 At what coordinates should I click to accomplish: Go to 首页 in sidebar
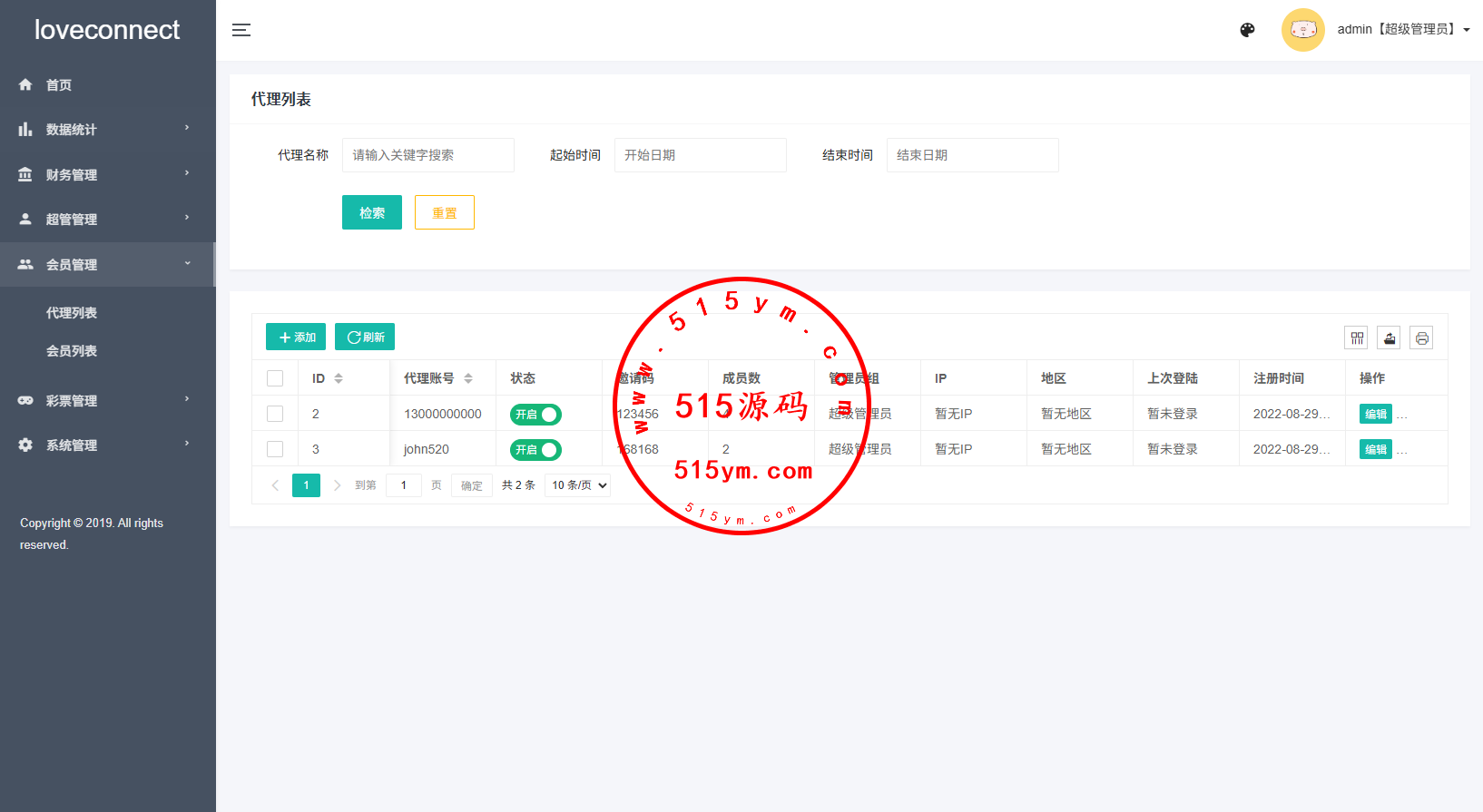59,85
